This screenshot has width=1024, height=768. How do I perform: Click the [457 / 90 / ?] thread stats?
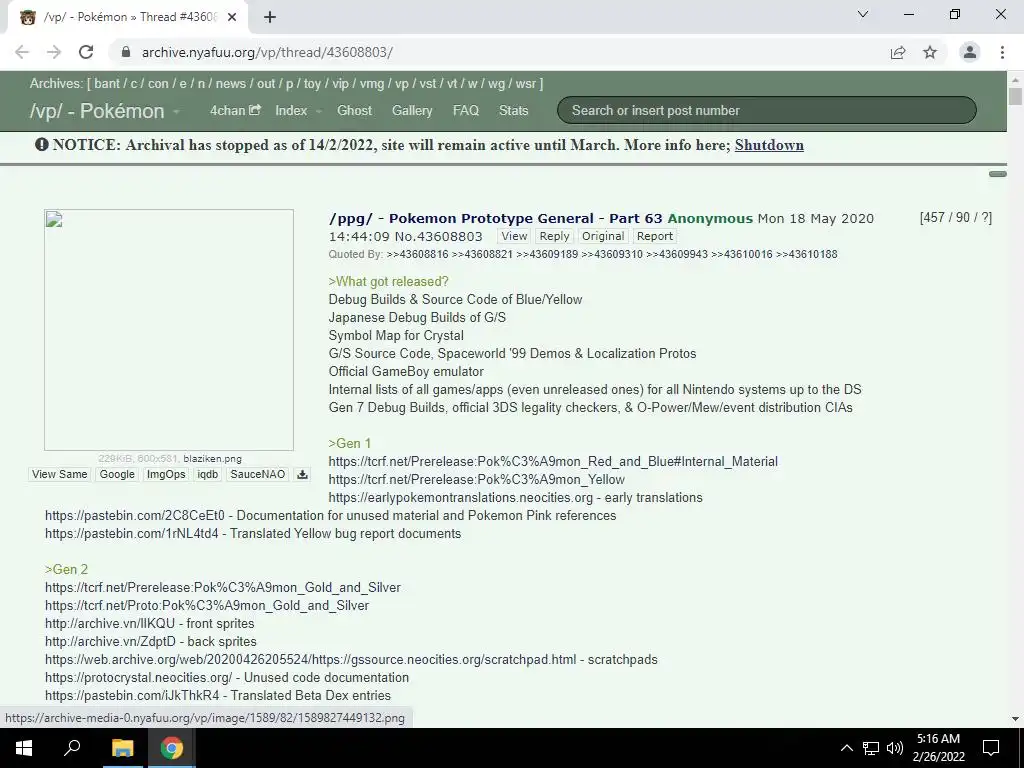coord(955,217)
